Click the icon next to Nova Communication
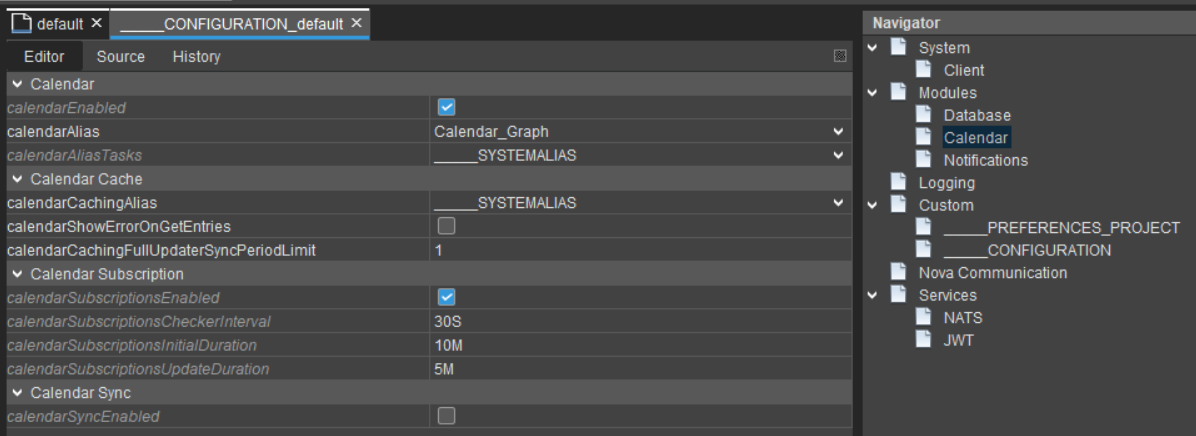1196x436 pixels. tap(898, 272)
